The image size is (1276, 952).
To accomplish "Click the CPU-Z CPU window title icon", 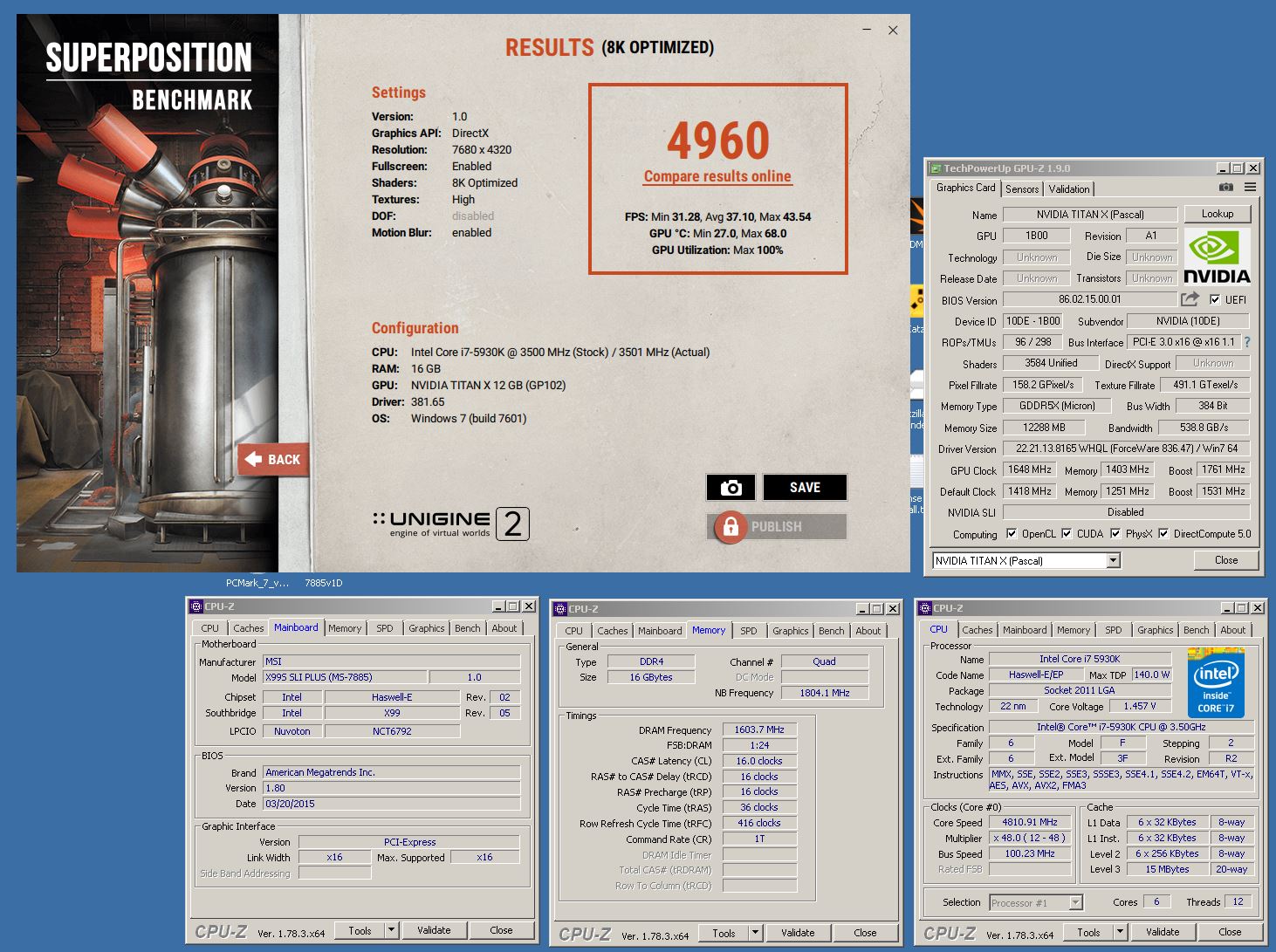I will pyautogui.click(x=926, y=608).
